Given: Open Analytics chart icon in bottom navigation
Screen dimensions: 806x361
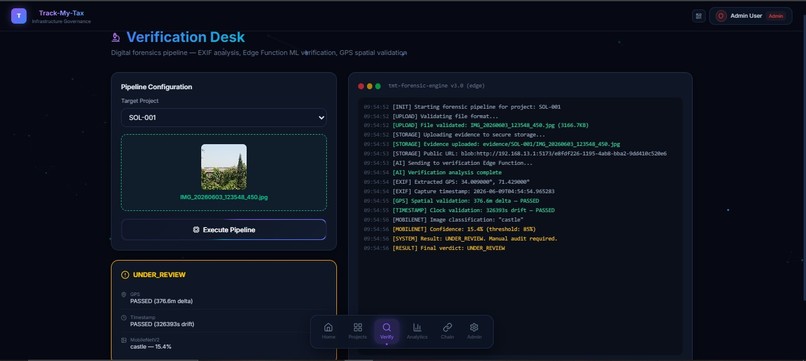Looking at the screenshot, I should (417, 327).
